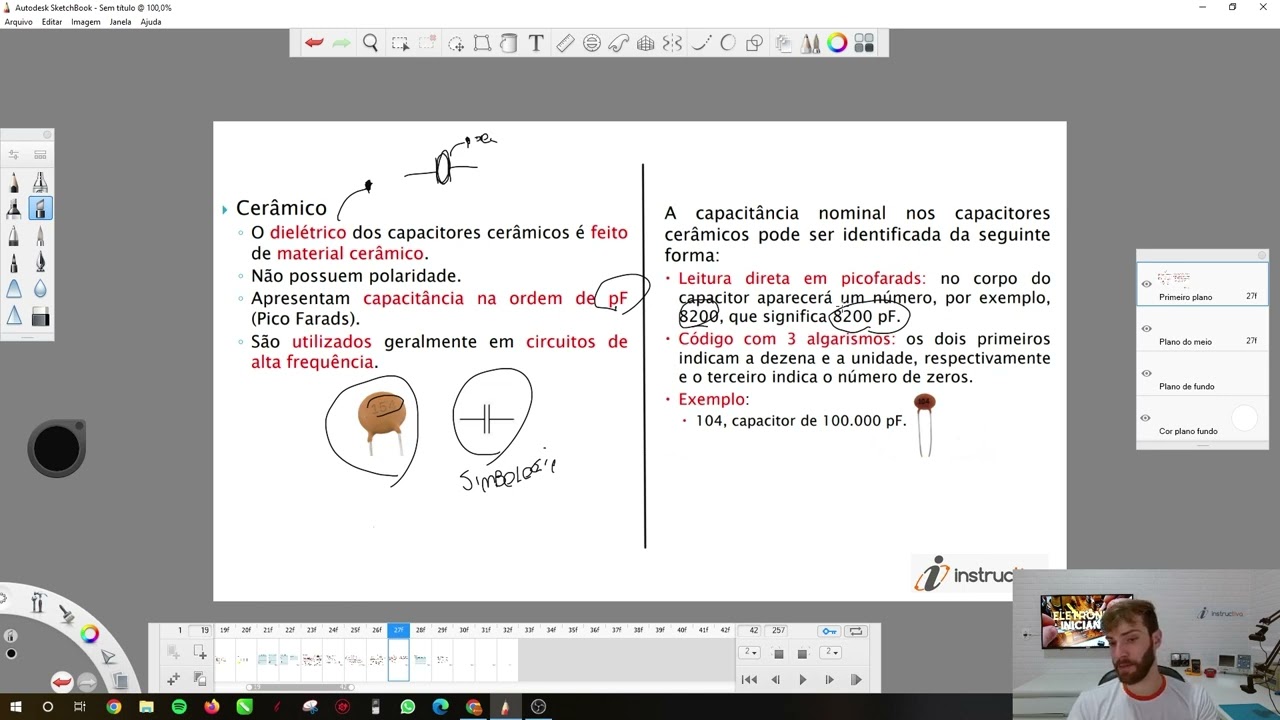
Task: Jump to the last frame
Action: tap(856, 680)
